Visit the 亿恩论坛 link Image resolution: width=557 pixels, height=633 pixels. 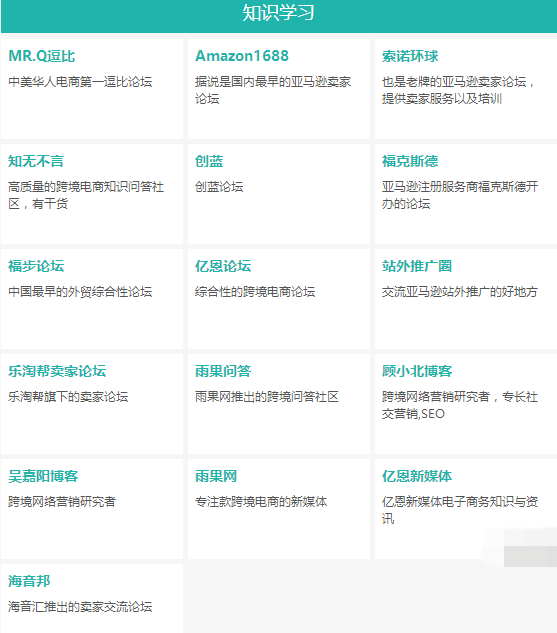pos(223,266)
